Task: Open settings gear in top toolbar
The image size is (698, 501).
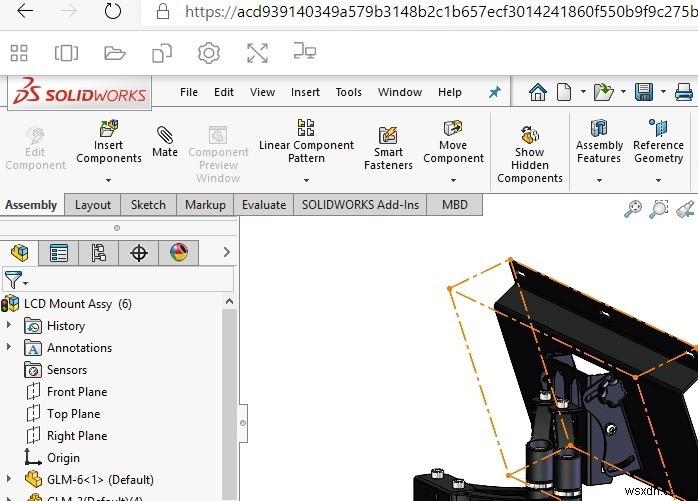Action: [x=209, y=53]
